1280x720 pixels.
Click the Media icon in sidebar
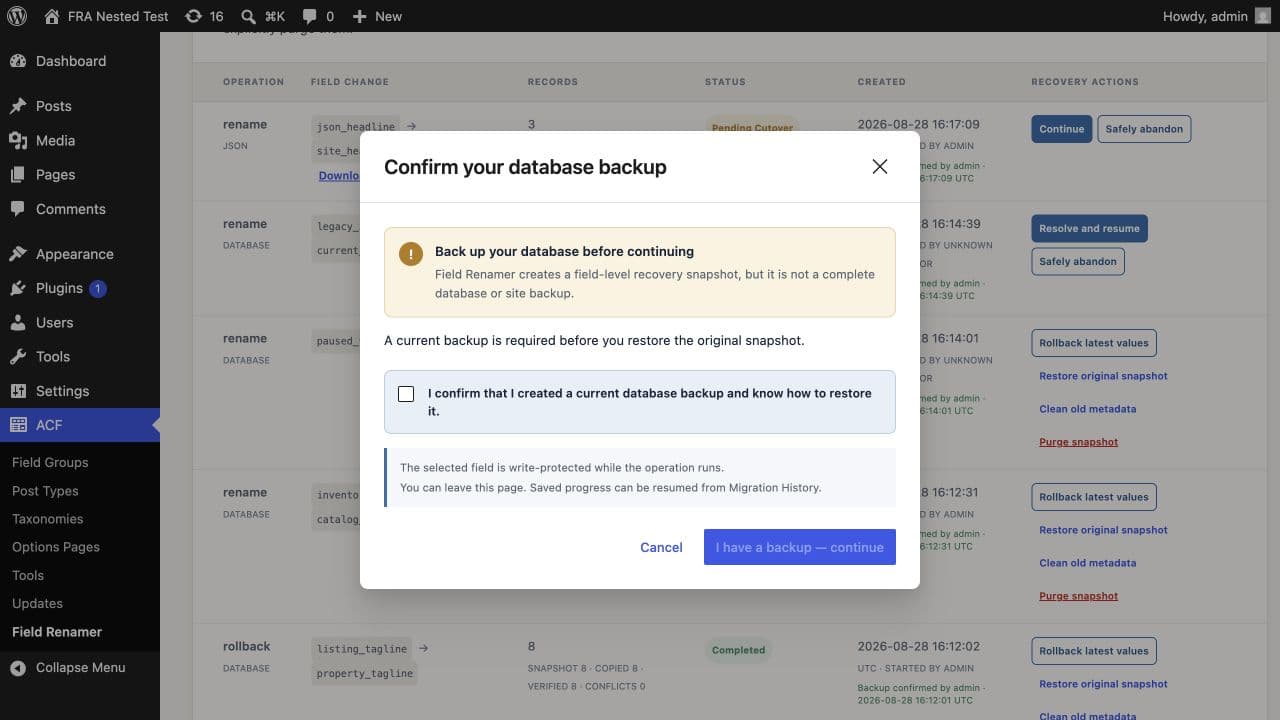click(x=18, y=140)
